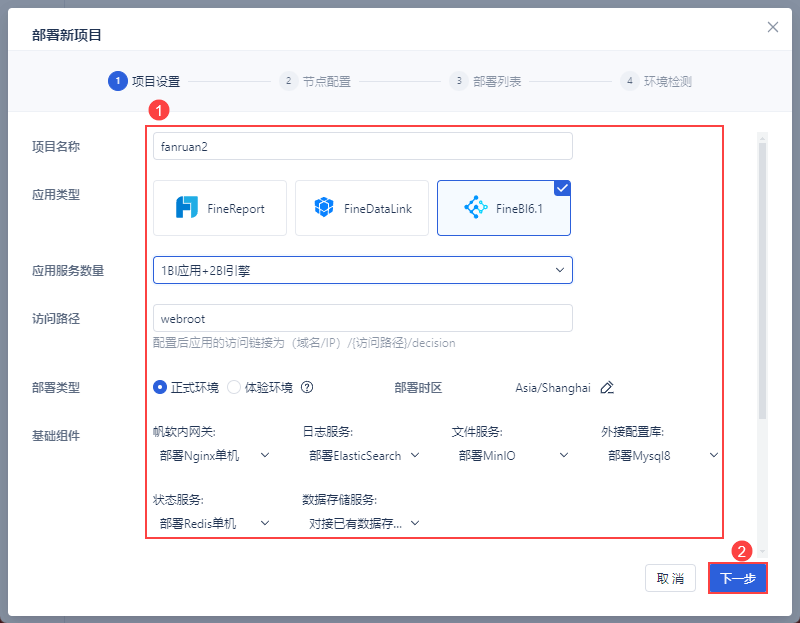Click the 状态服务 label
800x623 pixels.
point(178,500)
